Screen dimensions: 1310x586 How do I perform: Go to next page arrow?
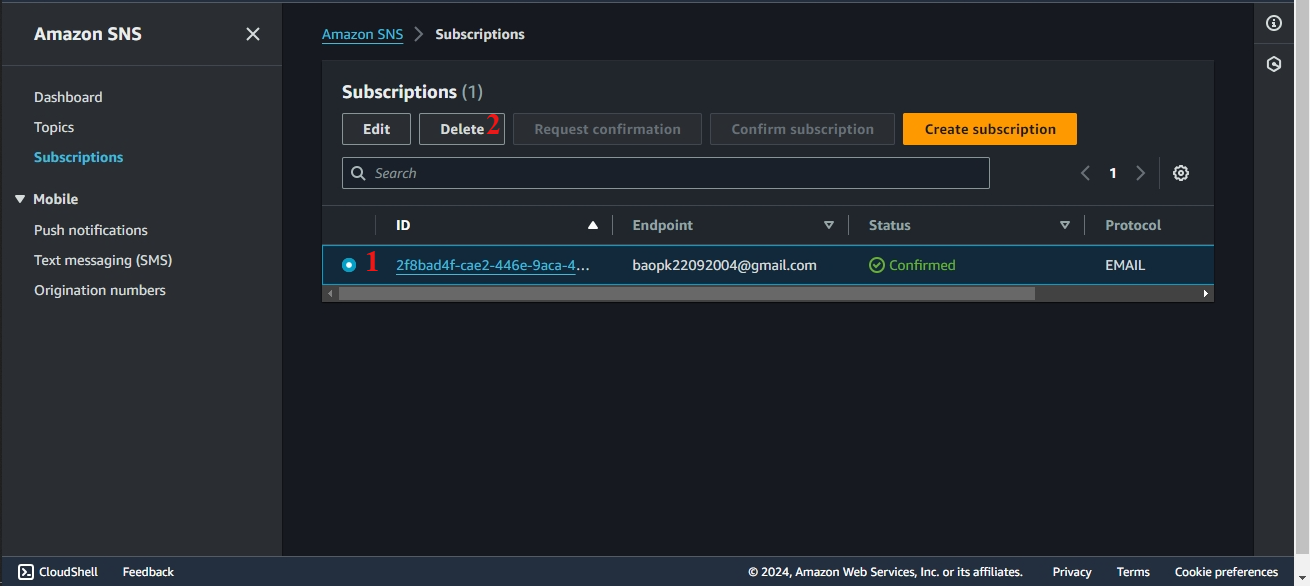pyautogui.click(x=1140, y=173)
